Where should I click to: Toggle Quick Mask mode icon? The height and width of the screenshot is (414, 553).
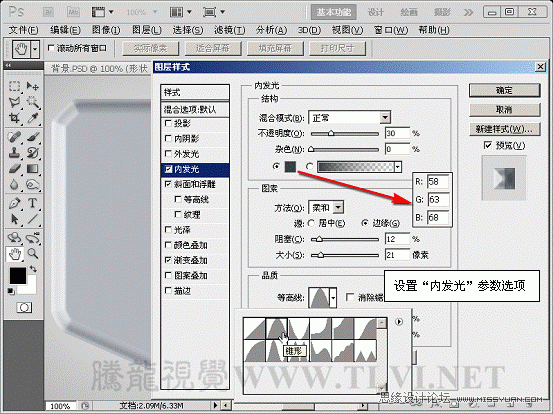(x=24, y=308)
